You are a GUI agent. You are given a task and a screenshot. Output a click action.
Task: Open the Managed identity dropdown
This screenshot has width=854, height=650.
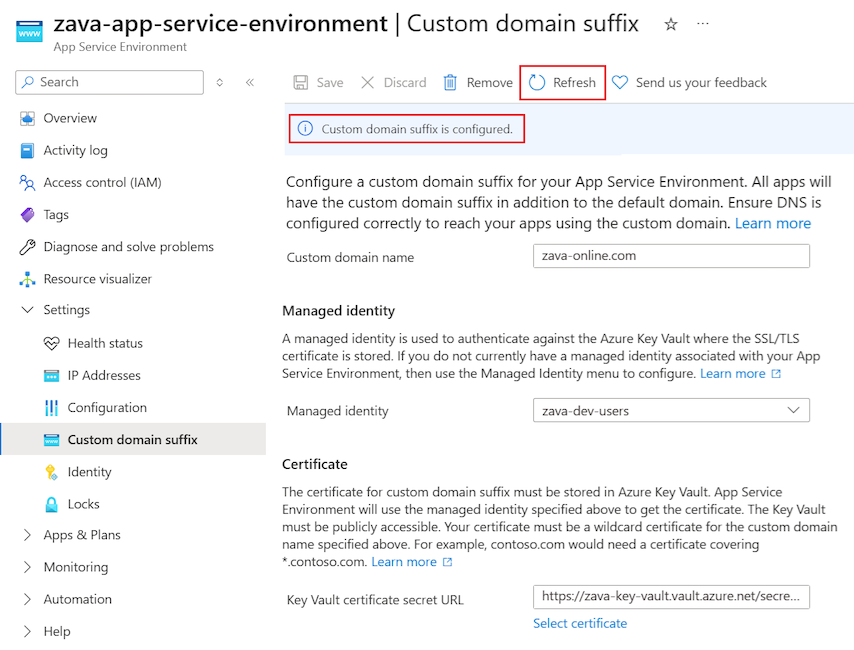click(670, 410)
